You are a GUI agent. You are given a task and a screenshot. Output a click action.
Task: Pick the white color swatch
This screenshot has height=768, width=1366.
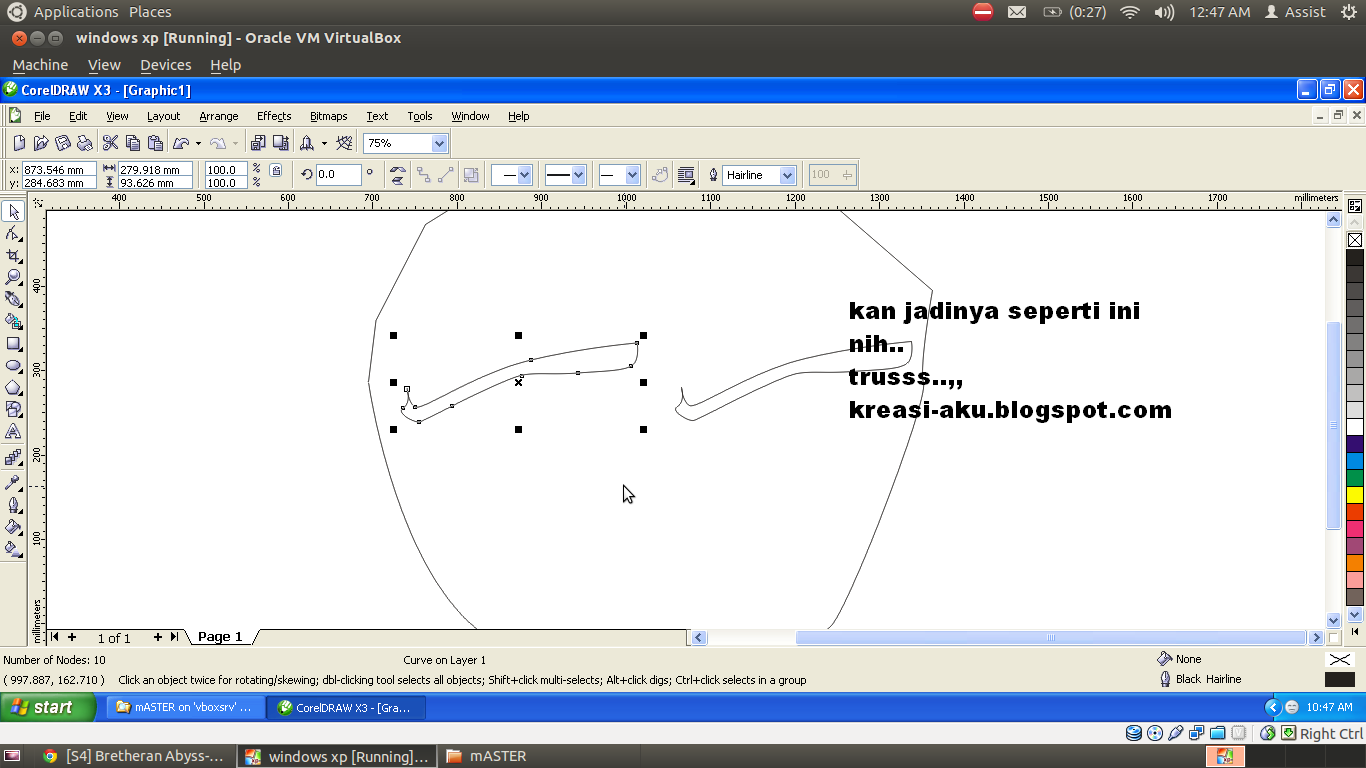click(1355, 428)
